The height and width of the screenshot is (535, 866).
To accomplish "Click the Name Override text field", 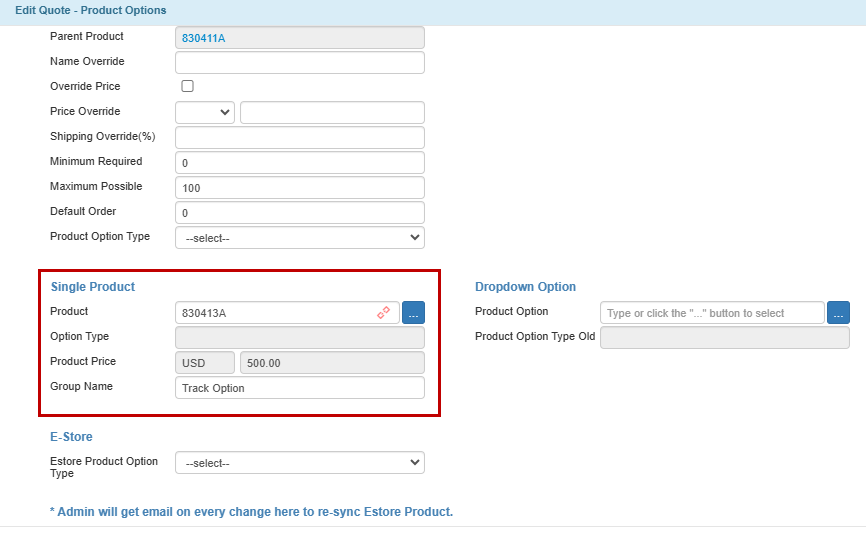I will tap(300, 62).
